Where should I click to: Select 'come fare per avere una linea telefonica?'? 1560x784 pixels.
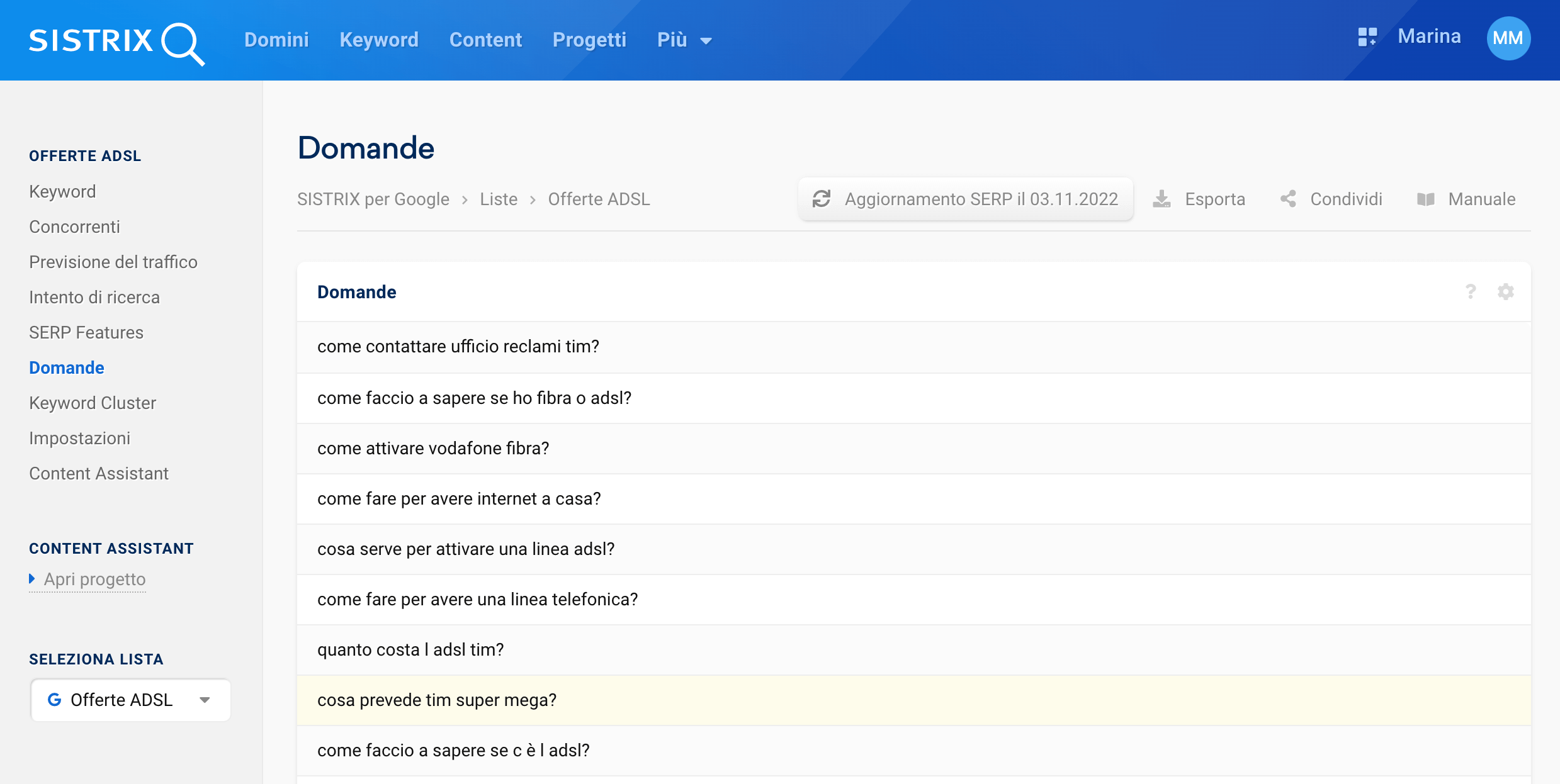914,600
